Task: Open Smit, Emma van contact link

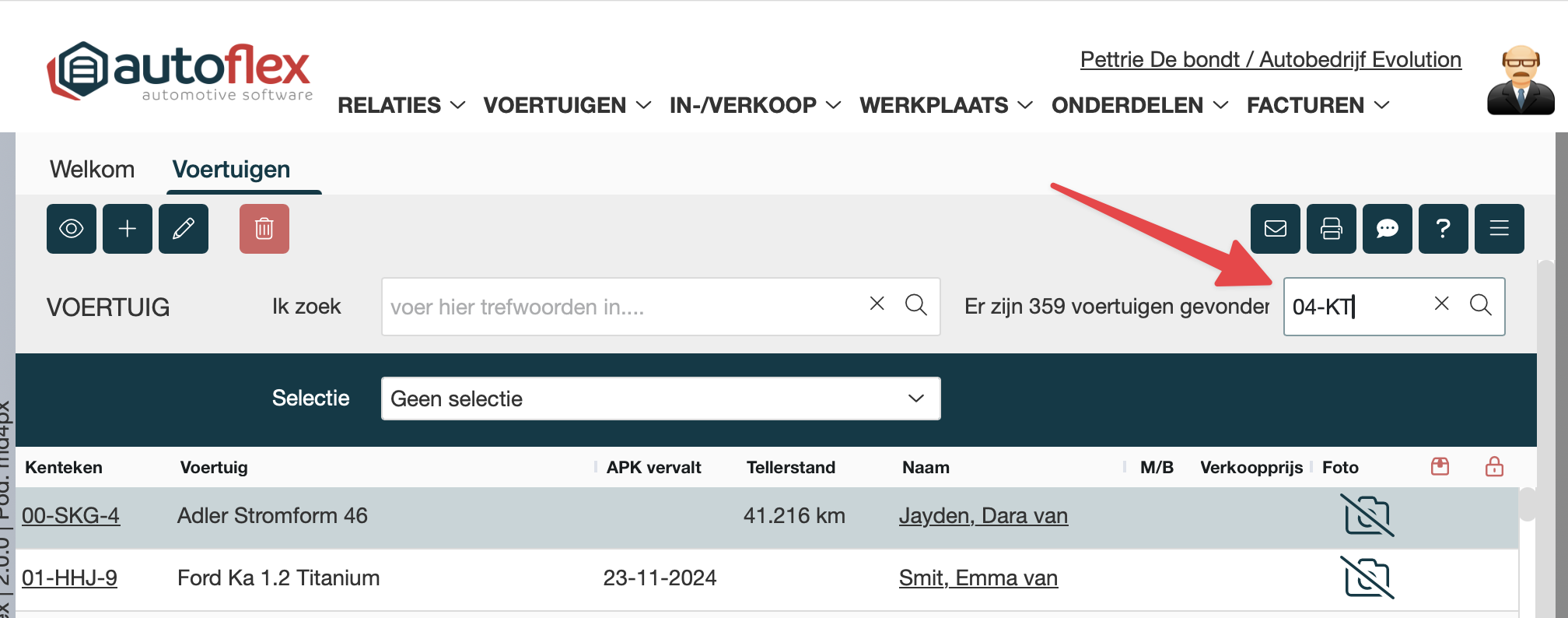Action: coord(978,578)
